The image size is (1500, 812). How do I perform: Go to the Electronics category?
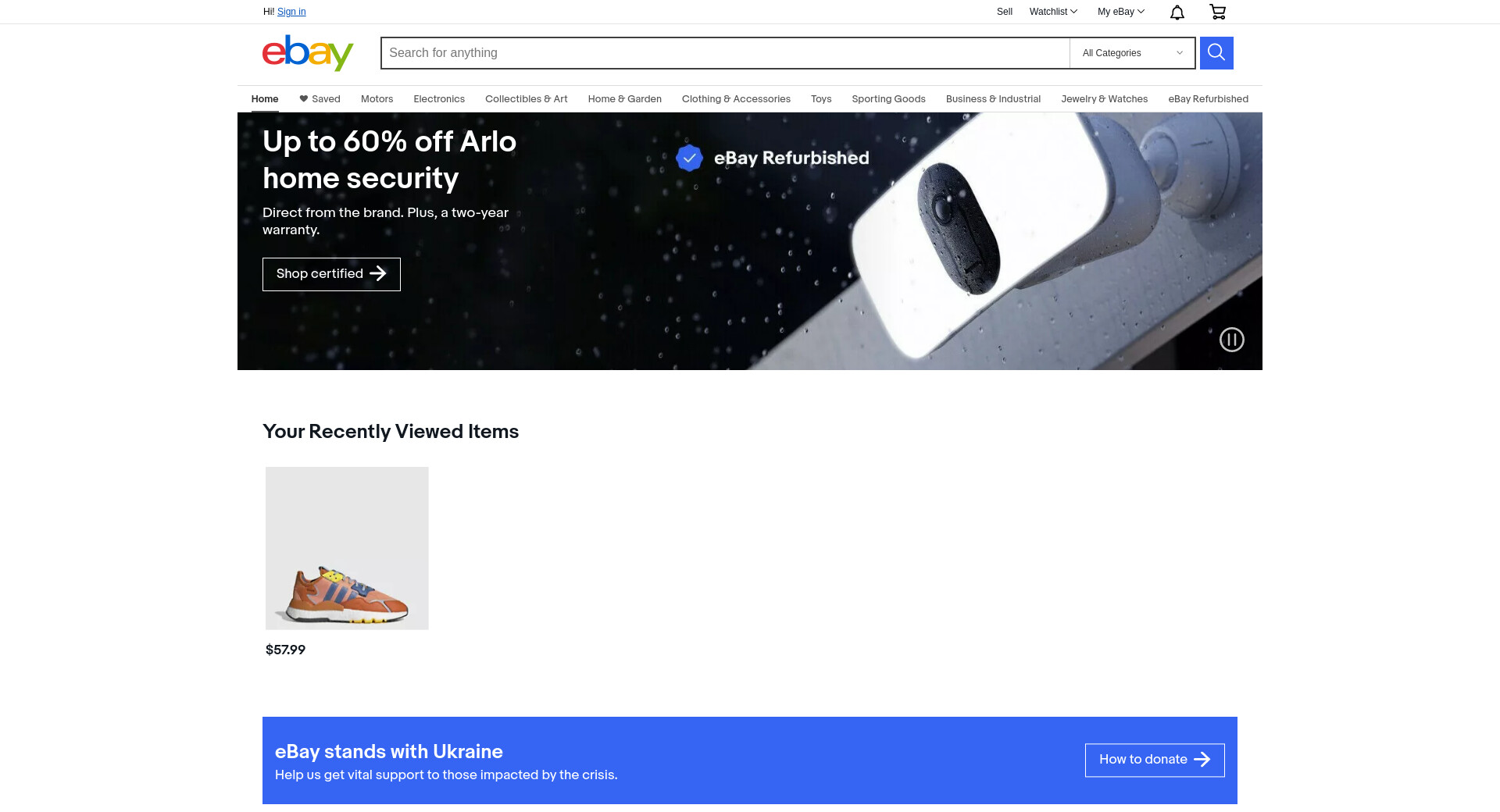[439, 99]
